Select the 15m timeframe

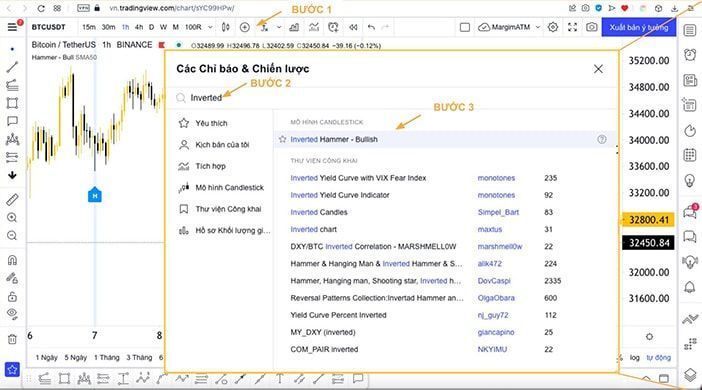89,27
